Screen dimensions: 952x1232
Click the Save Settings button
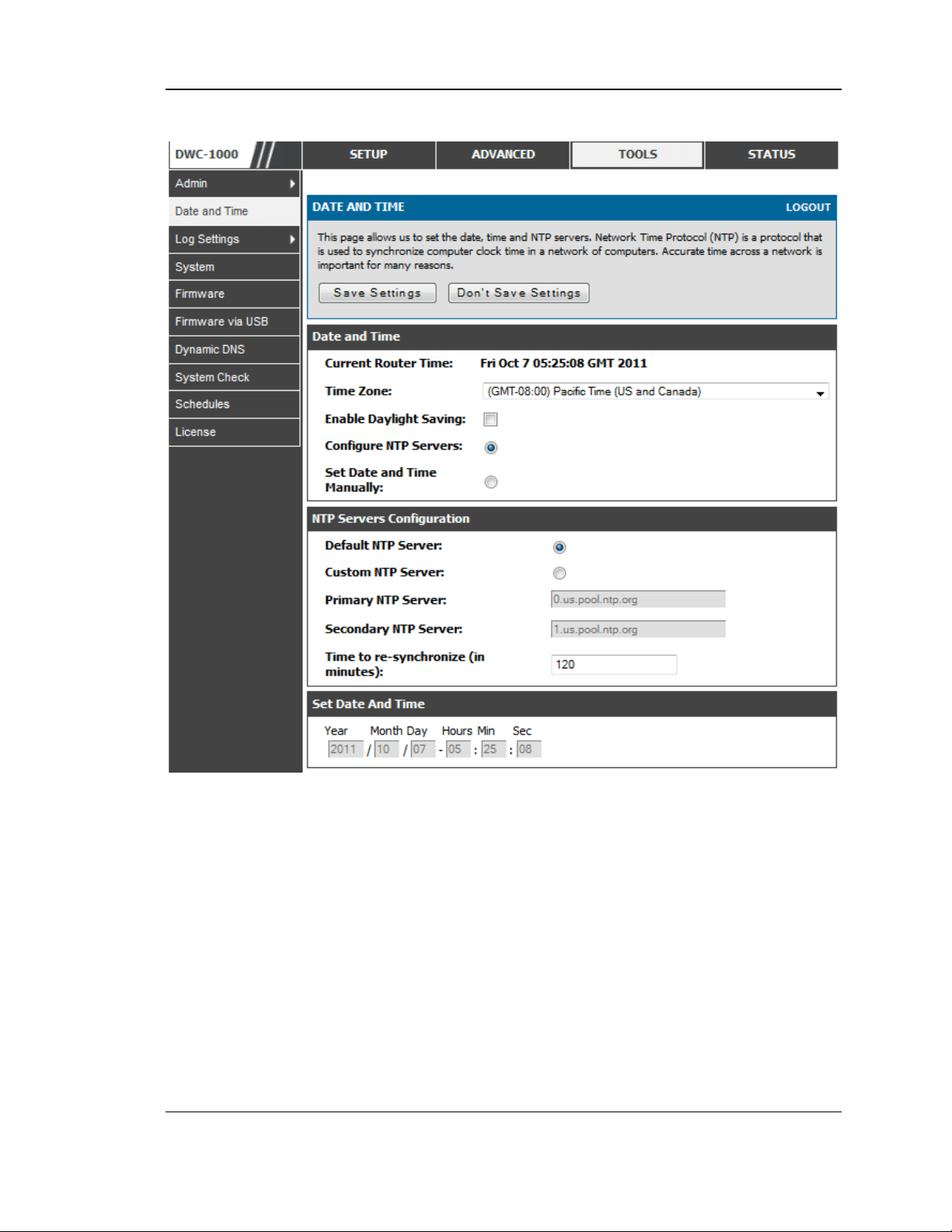point(378,293)
